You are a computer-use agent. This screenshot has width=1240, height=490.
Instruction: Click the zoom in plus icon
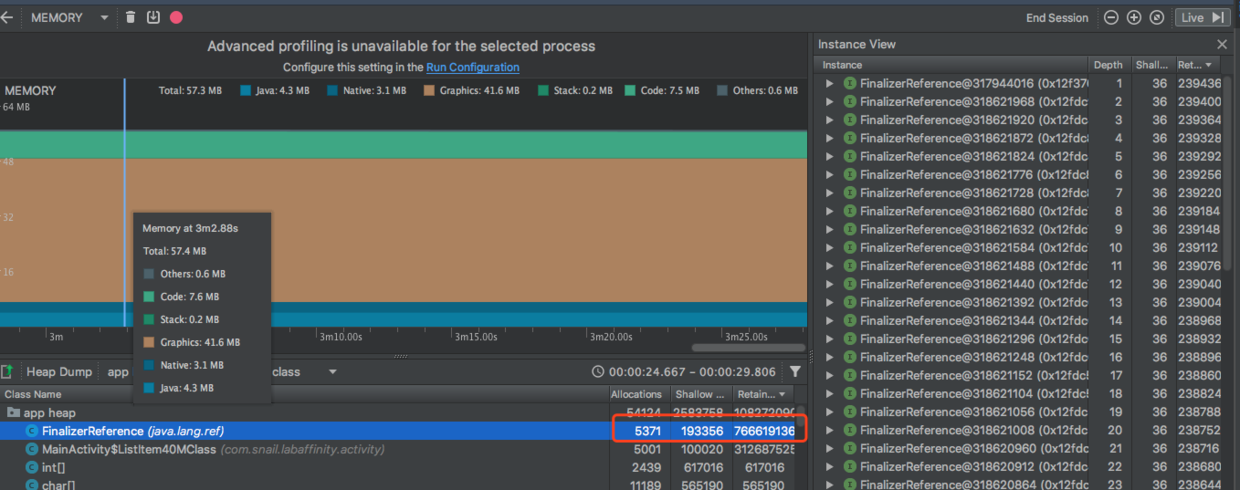[x=1134, y=17]
